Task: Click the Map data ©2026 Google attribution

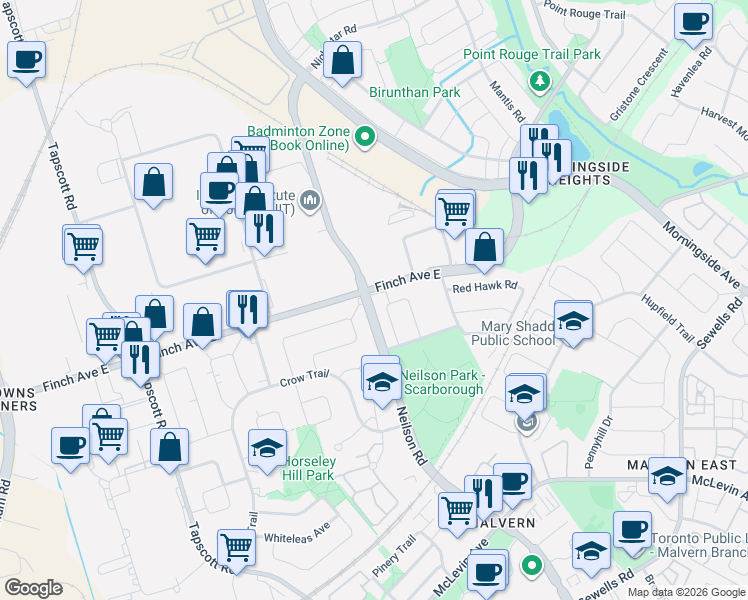Action: (687, 593)
